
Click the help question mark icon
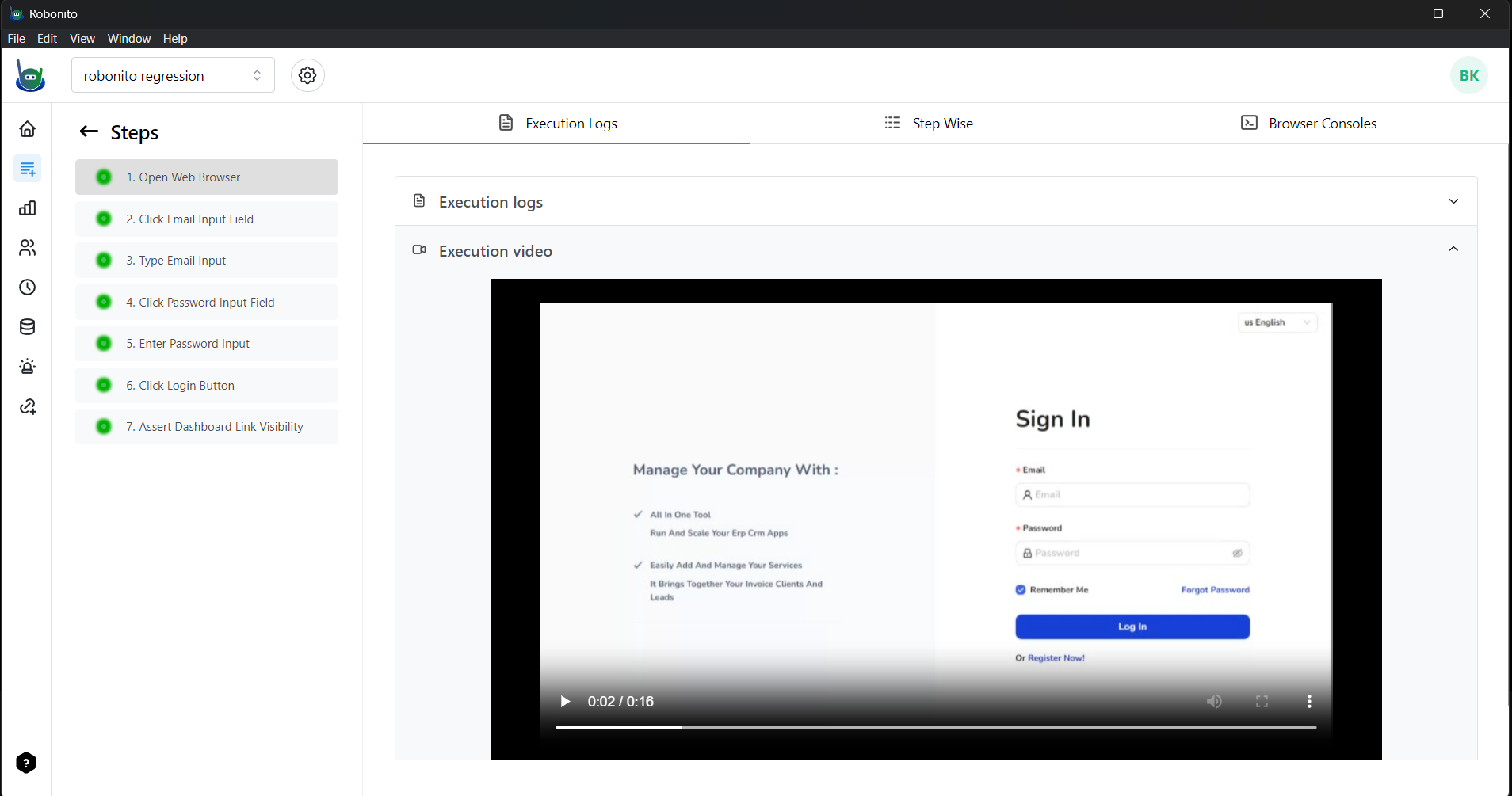pyautogui.click(x=26, y=763)
